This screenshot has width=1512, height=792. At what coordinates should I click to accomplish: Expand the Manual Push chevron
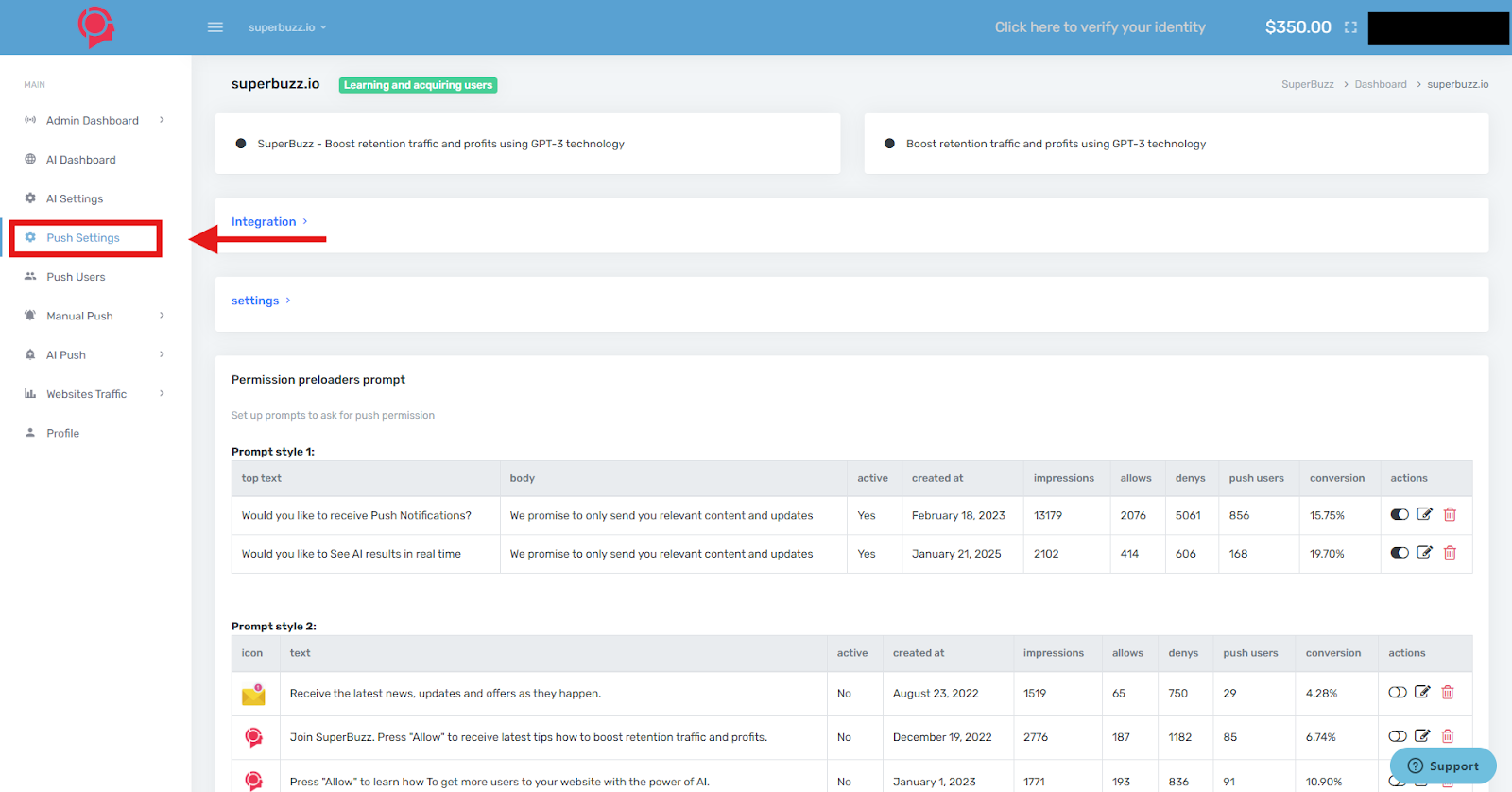pyautogui.click(x=162, y=316)
